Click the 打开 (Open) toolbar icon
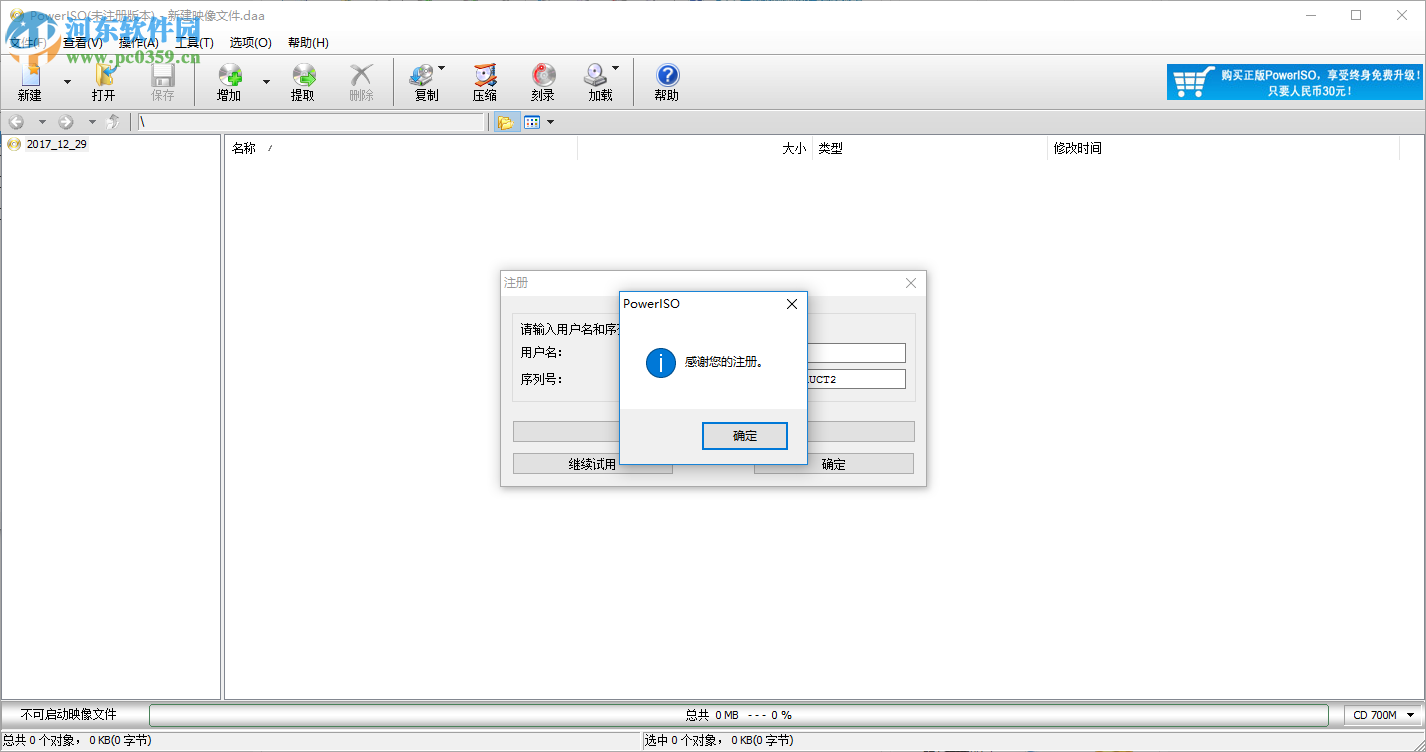This screenshot has width=1426, height=752. 104,80
